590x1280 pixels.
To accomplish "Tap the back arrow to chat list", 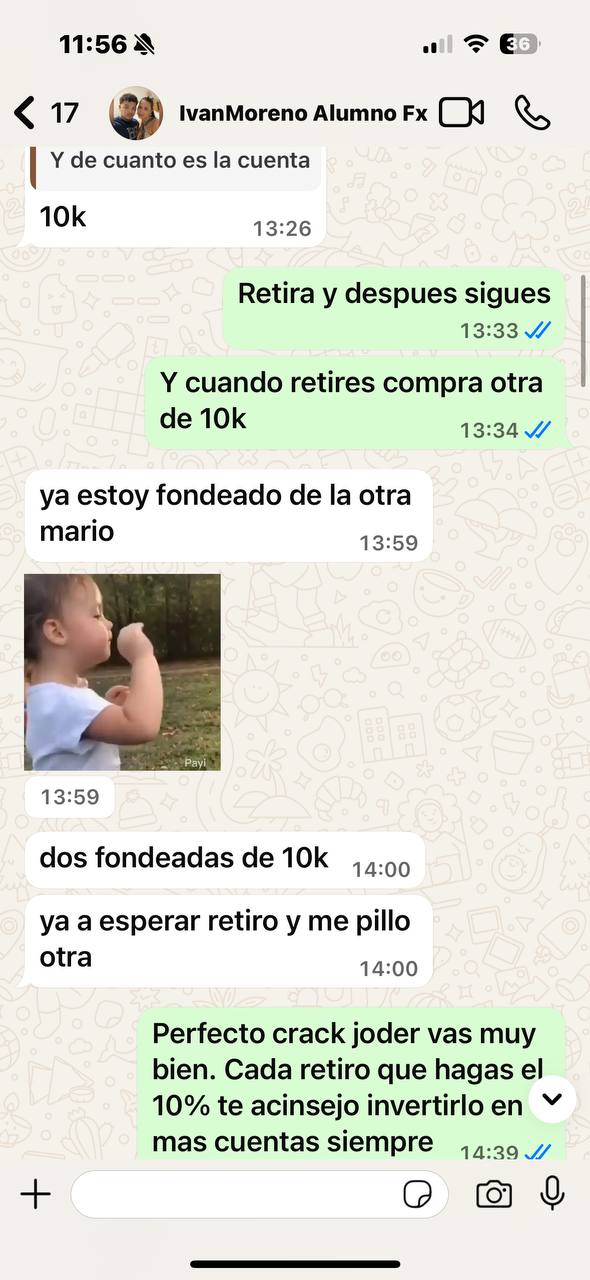I will pyautogui.click(x=25, y=112).
